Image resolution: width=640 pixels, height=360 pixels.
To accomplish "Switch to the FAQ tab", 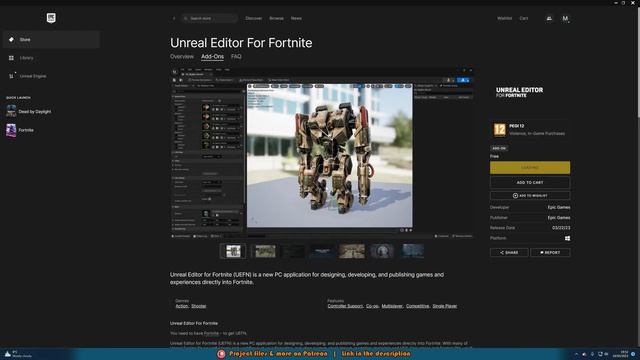I will coord(236,57).
